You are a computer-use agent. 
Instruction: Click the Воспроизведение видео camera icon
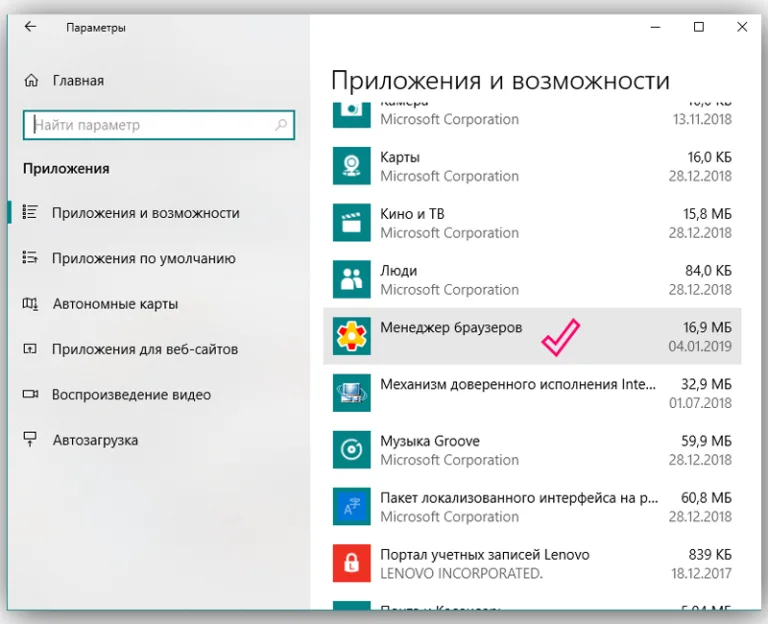tap(30, 394)
